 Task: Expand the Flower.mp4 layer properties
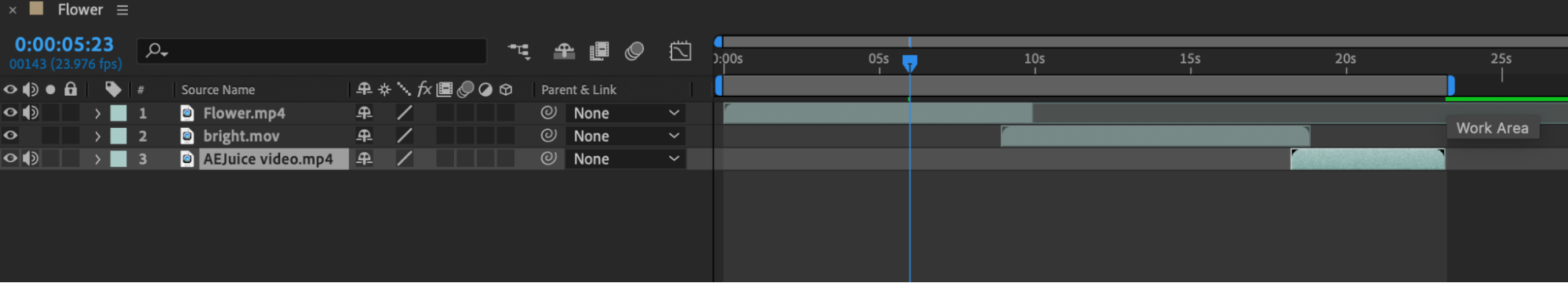[x=97, y=113]
